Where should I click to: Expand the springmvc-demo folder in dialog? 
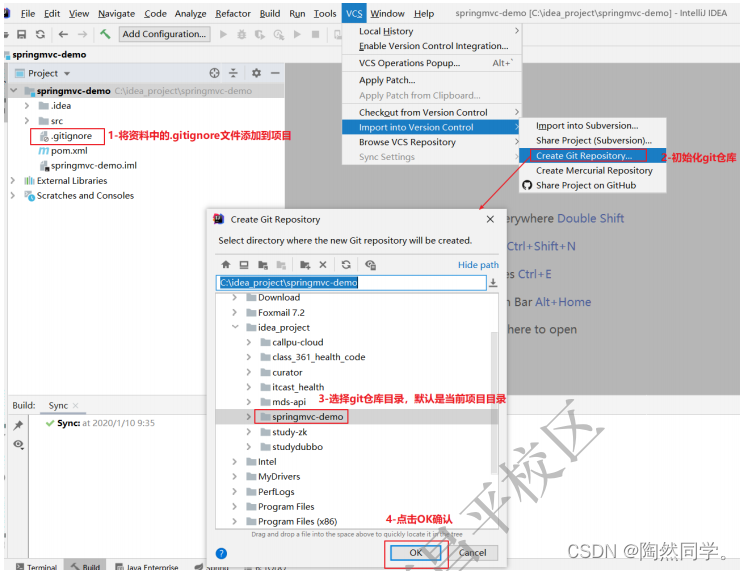(x=249, y=417)
